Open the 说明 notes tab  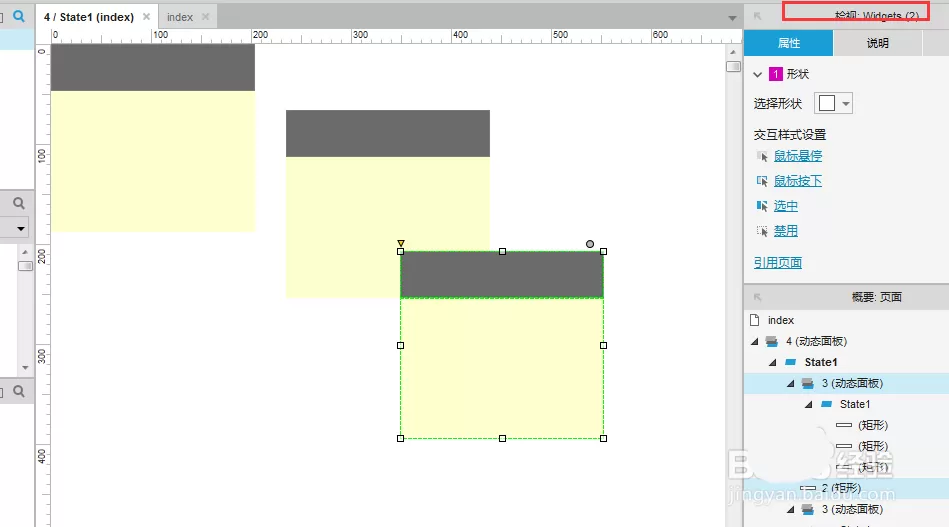(x=878, y=43)
